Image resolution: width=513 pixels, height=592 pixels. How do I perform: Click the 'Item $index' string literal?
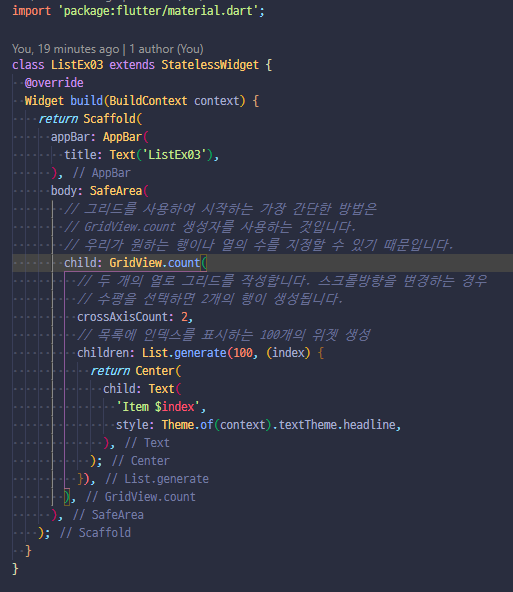158,407
